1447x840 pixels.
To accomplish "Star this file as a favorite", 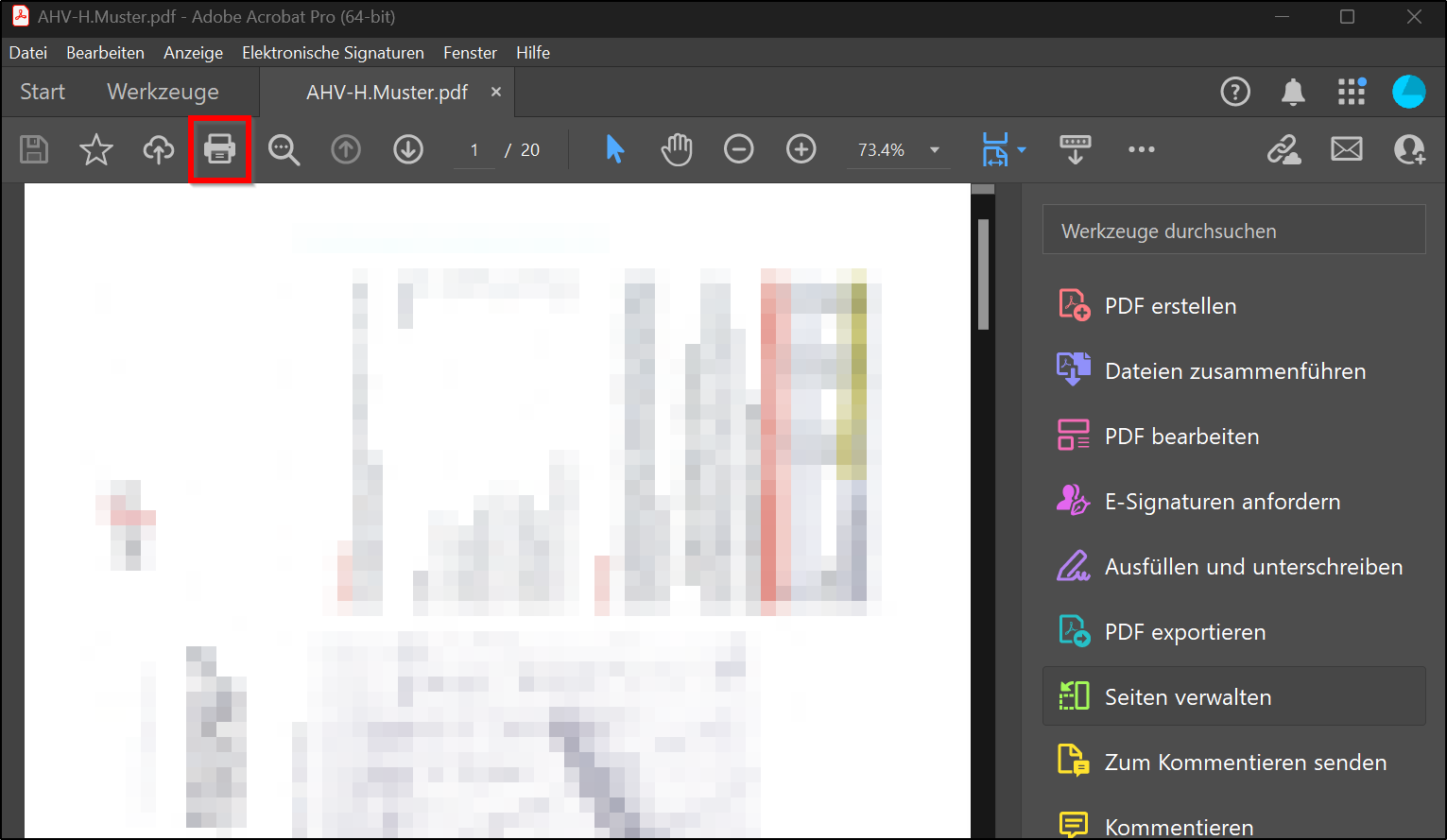I will pyautogui.click(x=95, y=149).
